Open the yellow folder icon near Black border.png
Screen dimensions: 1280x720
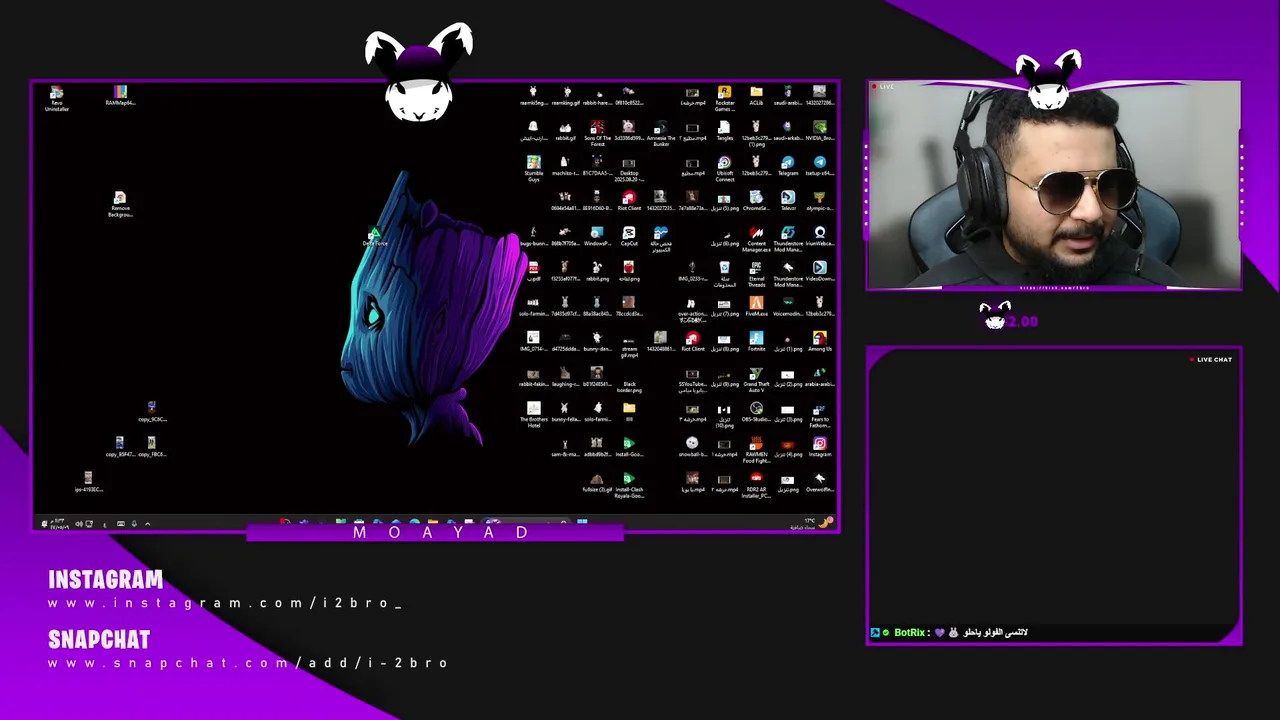pyautogui.click(x=629, y=410)
